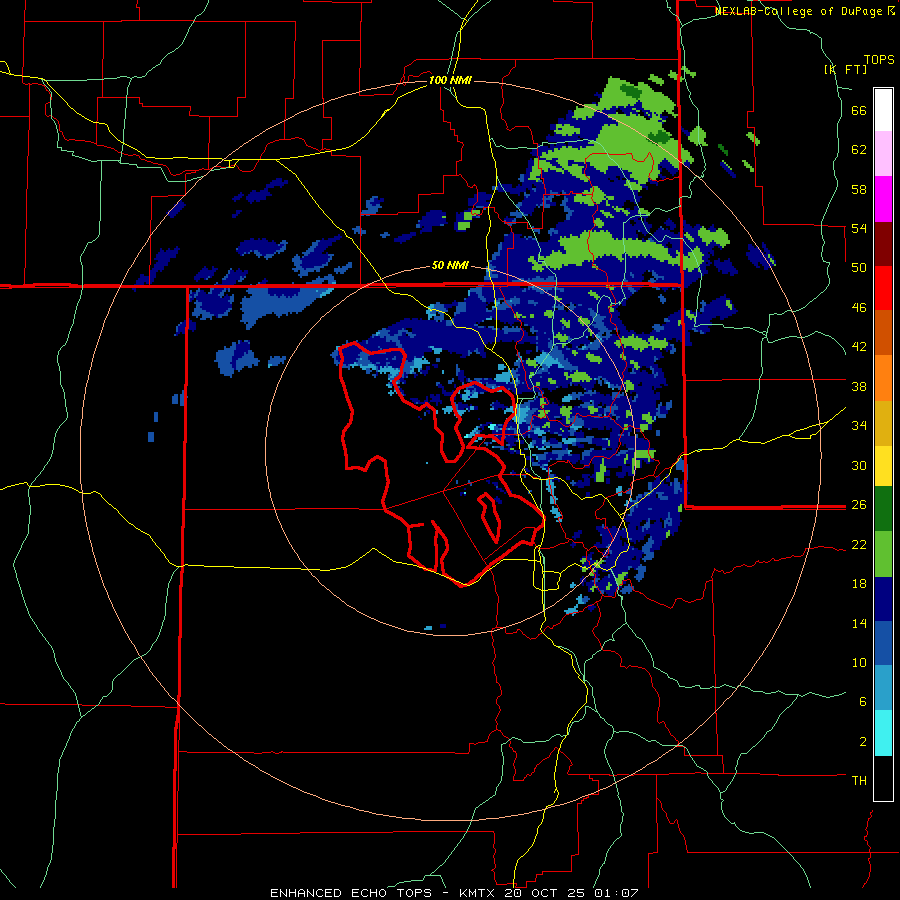This screenshot has height=900, width=900.
Task: Click the orange 38-42 kft legend swatch
Action: click(x=883, y=378)
